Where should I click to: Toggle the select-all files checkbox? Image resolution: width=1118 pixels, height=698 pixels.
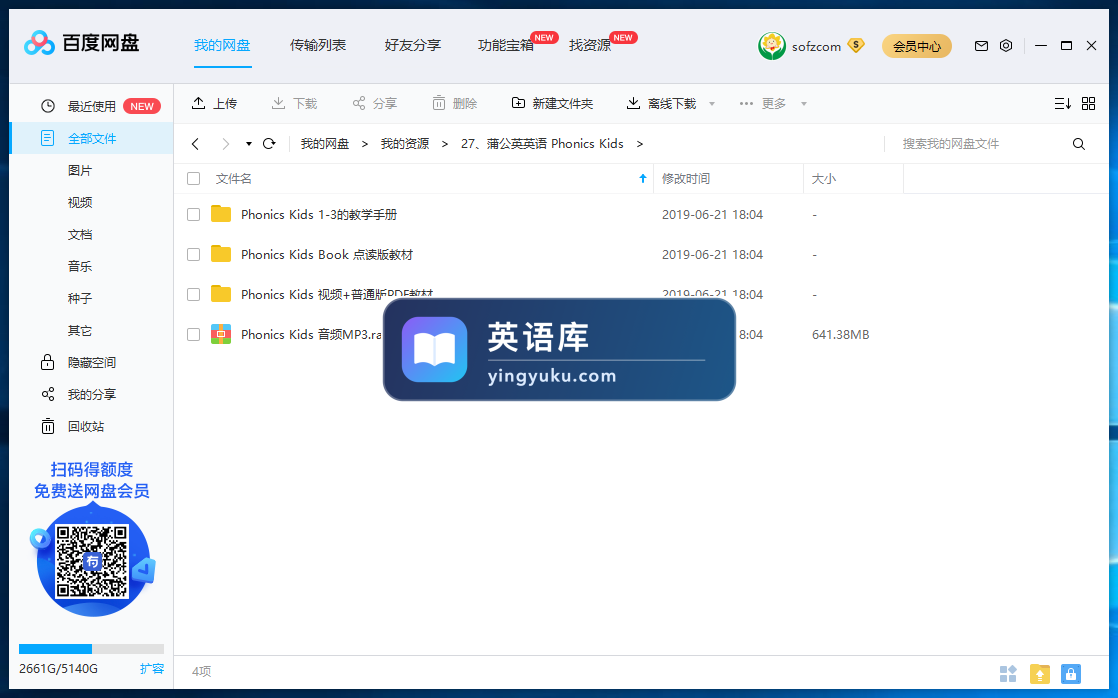click(x=193, y=178)
